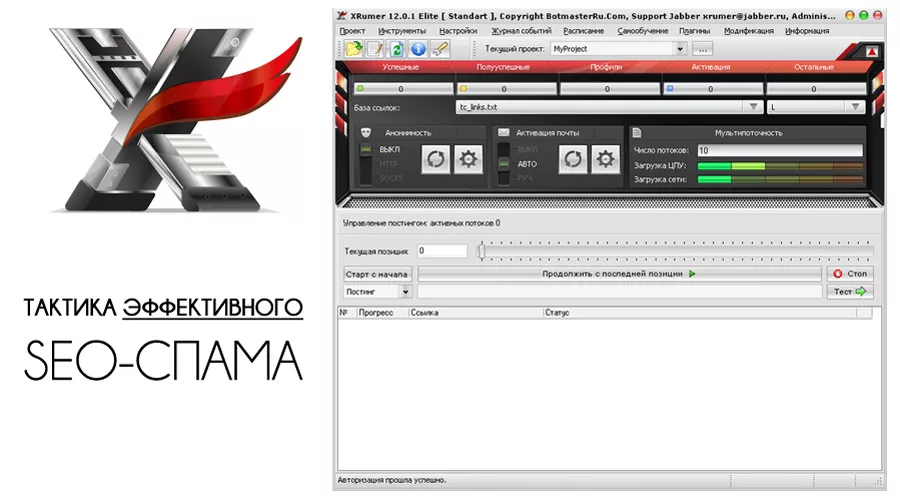Click Продолжить с последней позиции button
The width and height of the screenshot is (900, 504).
pyautogui.click(x=619, y=274)
